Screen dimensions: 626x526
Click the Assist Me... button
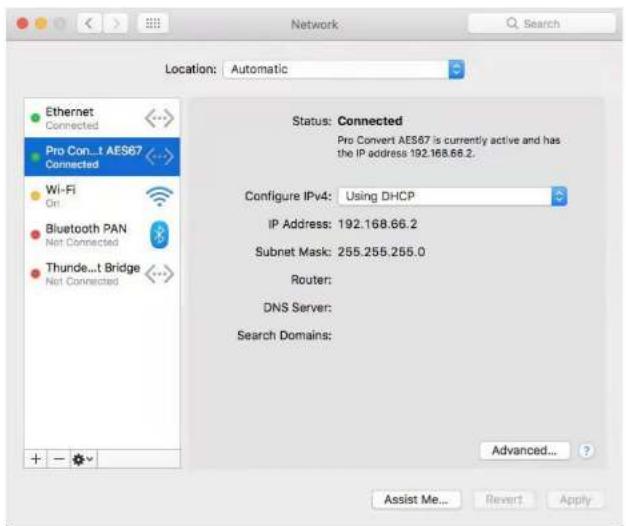[416, 499]
